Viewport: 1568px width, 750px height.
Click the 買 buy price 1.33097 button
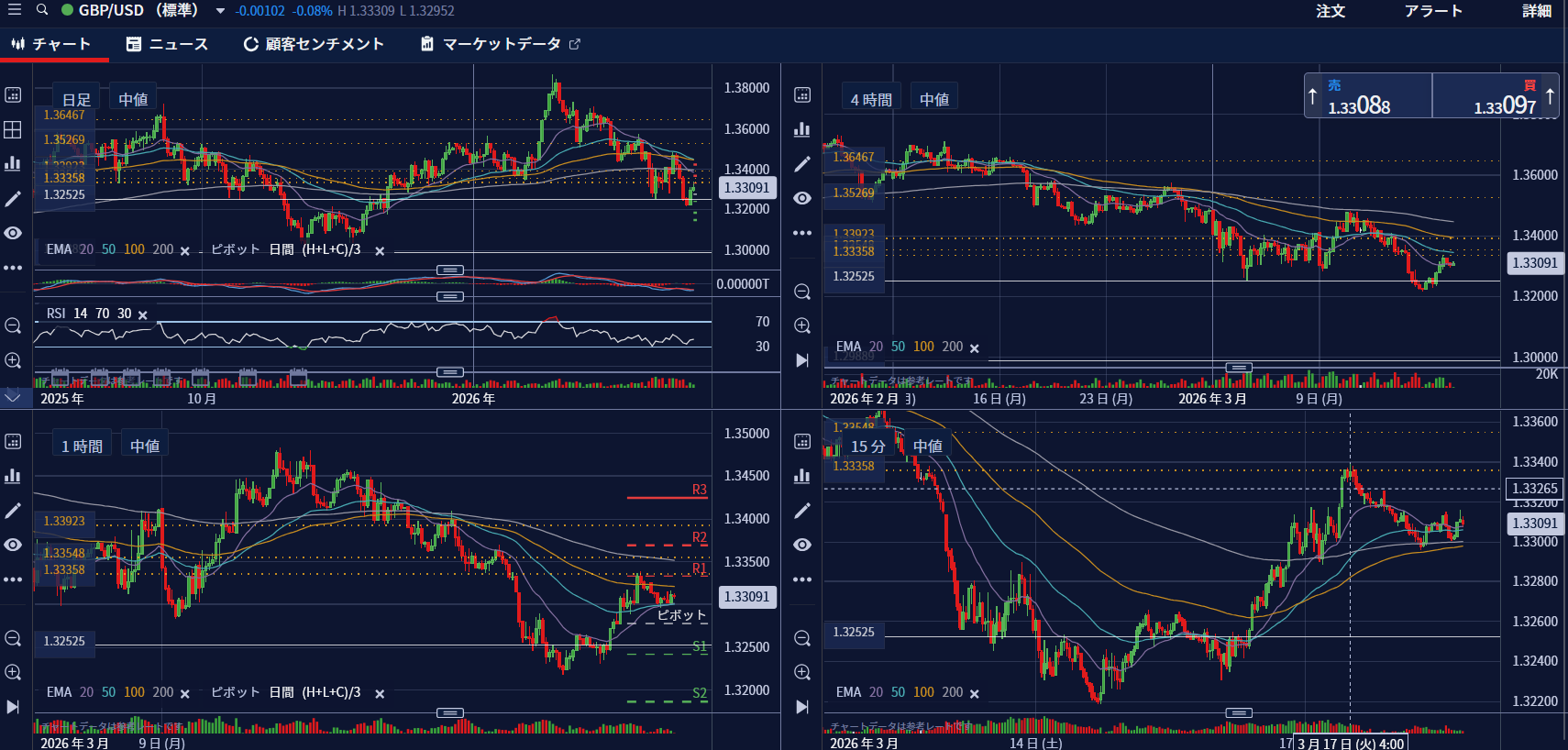1496,96
